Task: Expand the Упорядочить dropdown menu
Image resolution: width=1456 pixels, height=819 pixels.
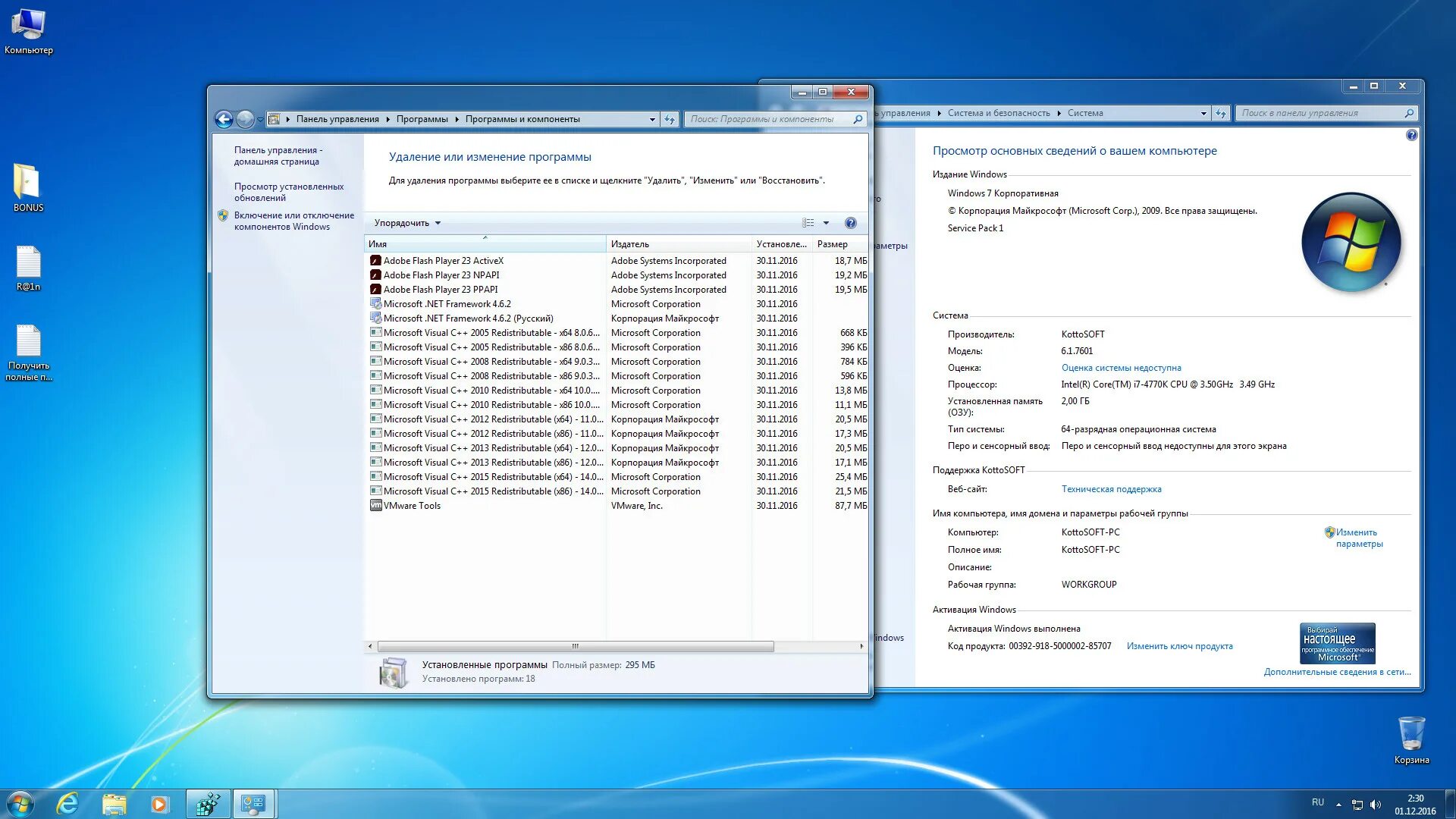Action: click(407, 223)
